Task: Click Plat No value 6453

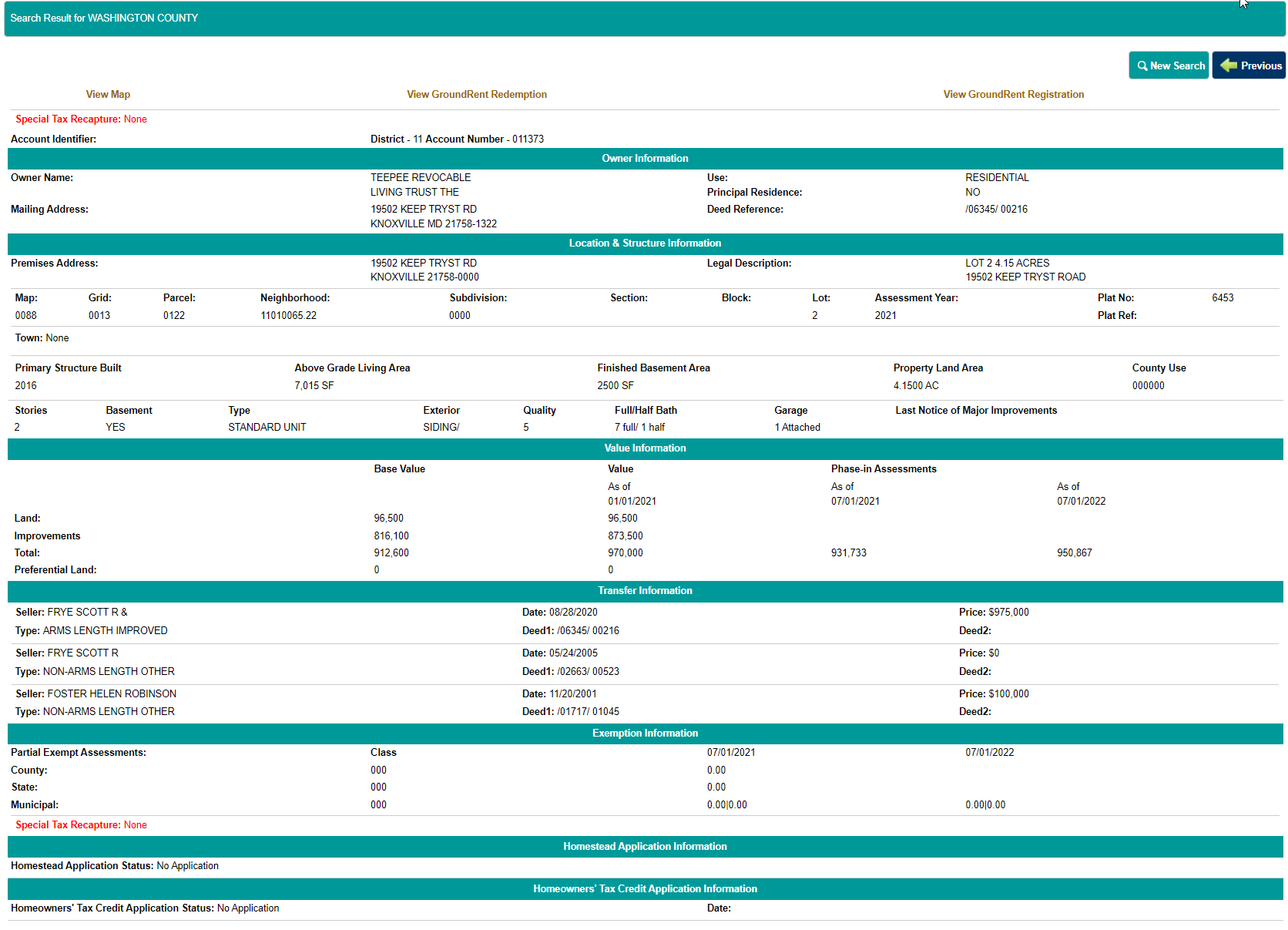Action: pos(1223,298)
